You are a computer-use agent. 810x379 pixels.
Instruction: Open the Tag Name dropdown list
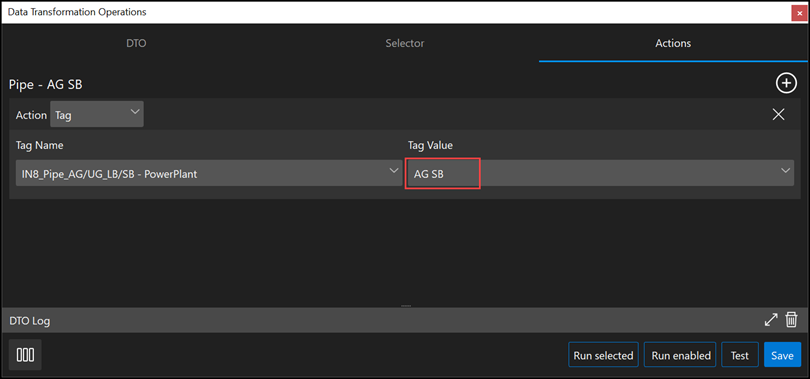point(209,173)
